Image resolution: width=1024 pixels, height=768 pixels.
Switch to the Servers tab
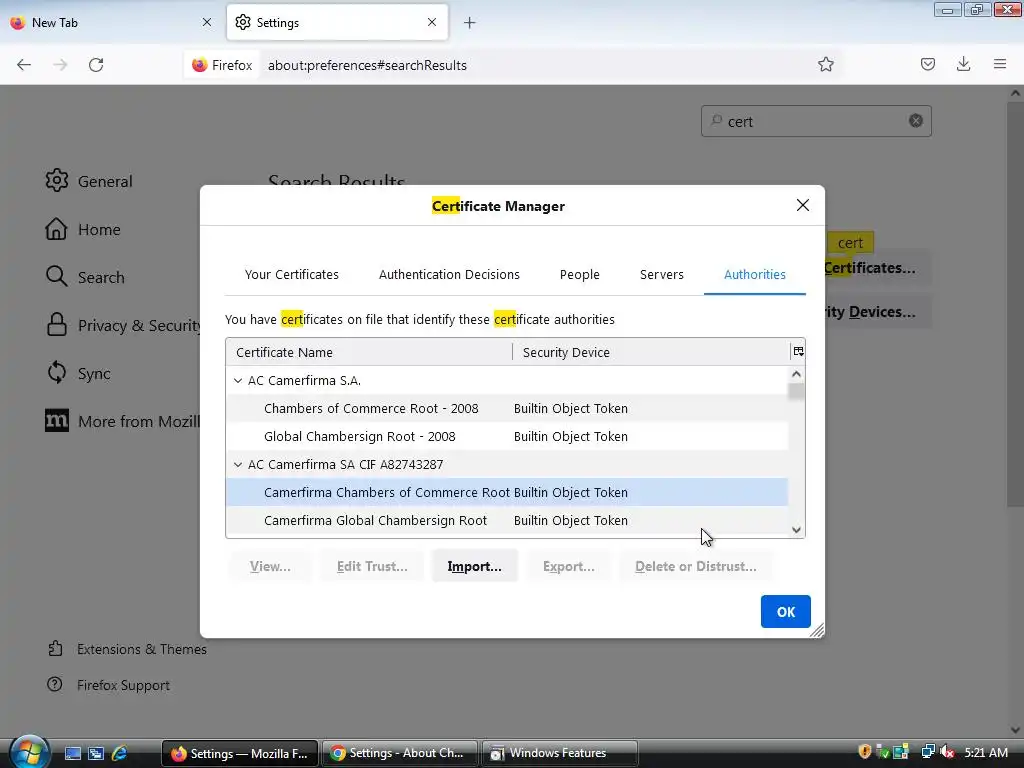662,274
